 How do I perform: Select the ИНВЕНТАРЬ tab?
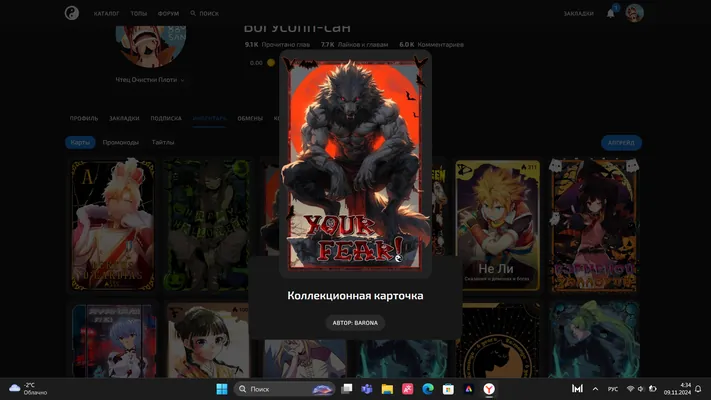209,118
